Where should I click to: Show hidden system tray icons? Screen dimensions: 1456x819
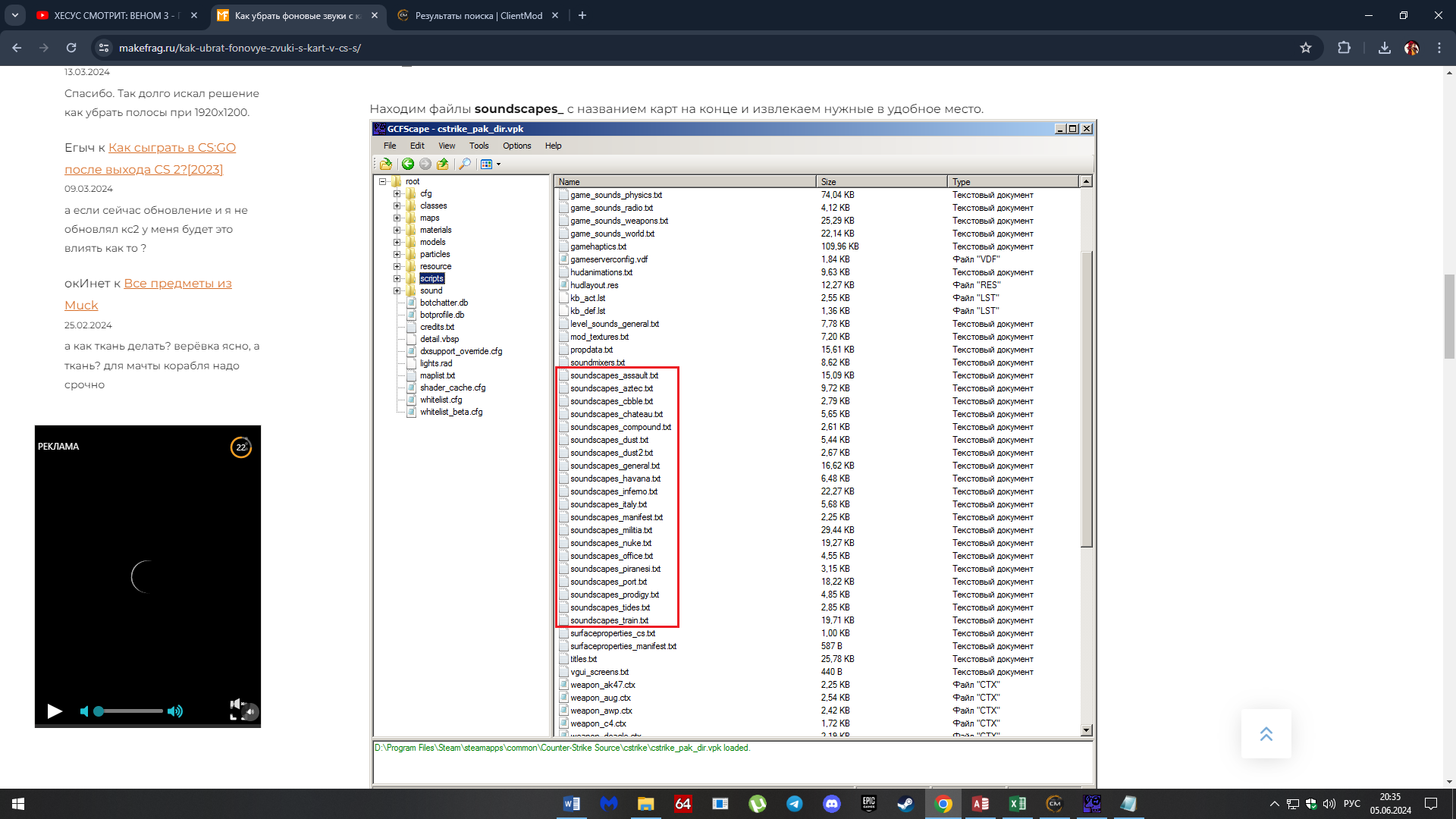pos(1274,804)
